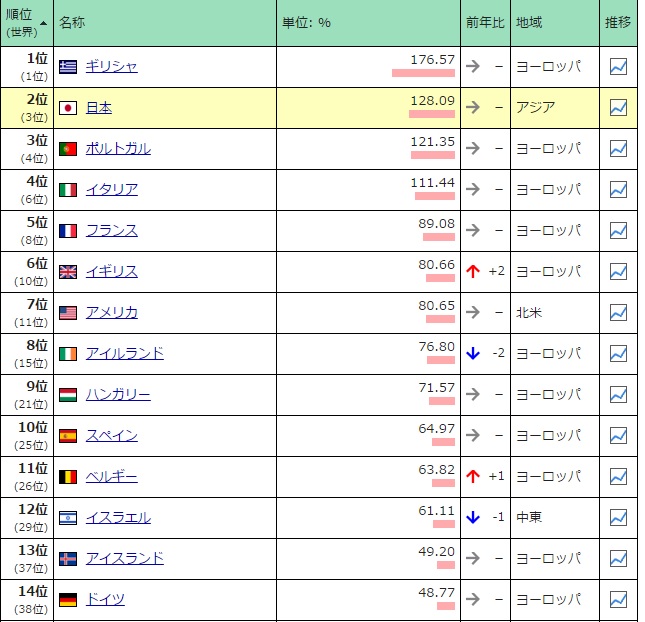
Task: Click the United Kingdom flag icon
Action: coord(68,272)
